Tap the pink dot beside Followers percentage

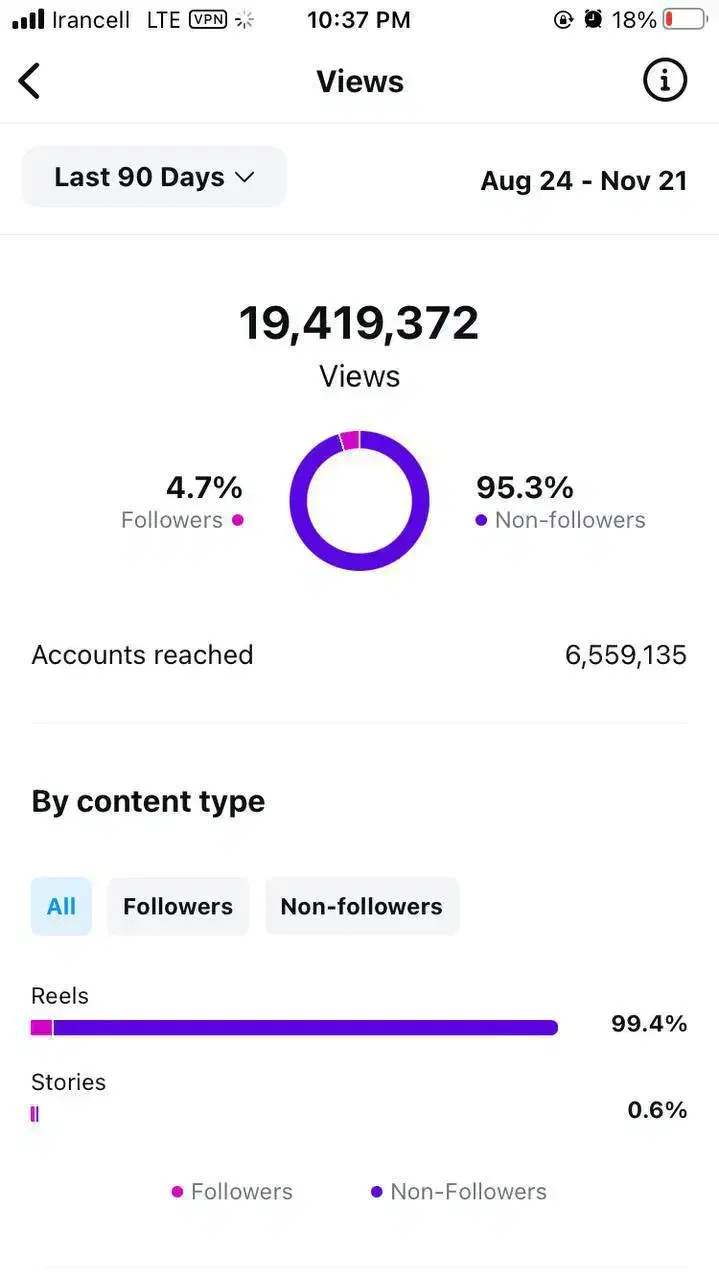238,520
